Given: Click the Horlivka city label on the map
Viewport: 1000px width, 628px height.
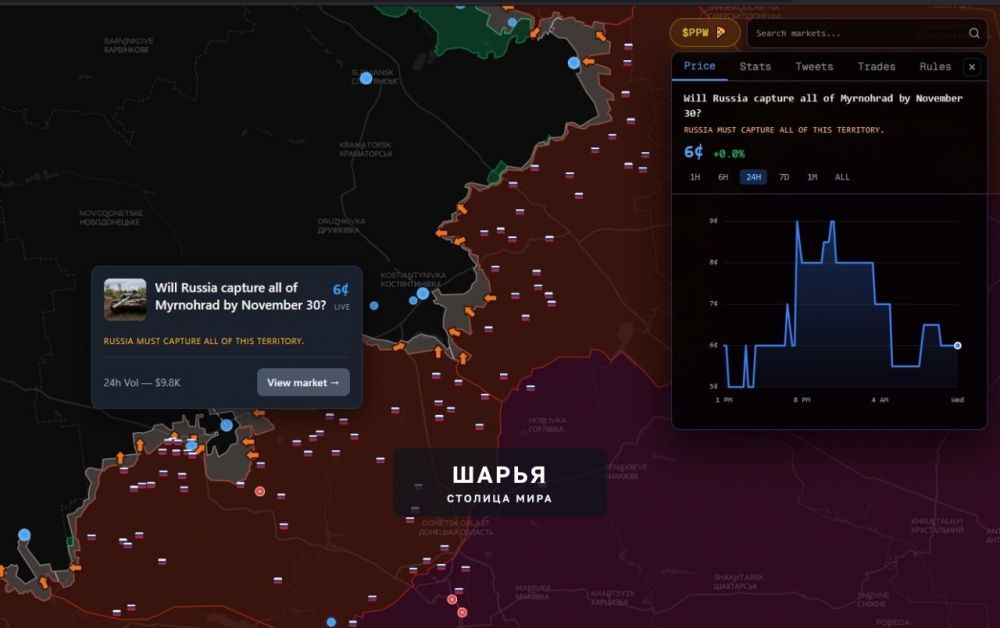Looking at the screenshot, I should tap(547, 425).
